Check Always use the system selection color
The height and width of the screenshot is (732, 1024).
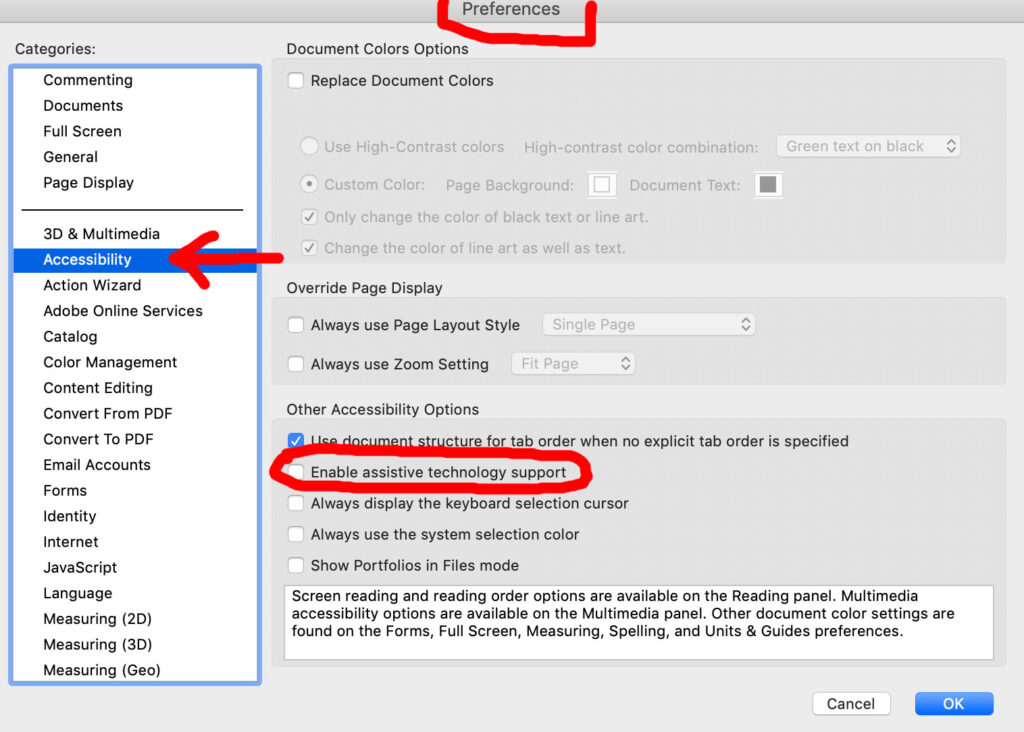pyautogui.click(x=296, y=534)
